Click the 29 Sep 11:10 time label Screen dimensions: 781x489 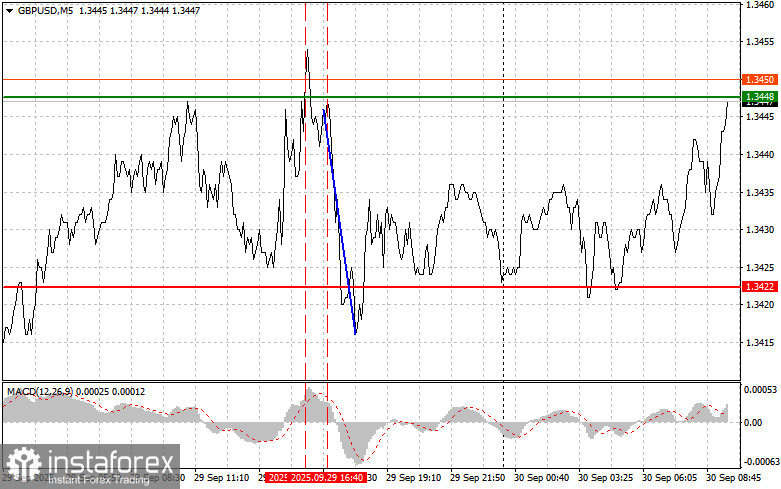point(222,478)
